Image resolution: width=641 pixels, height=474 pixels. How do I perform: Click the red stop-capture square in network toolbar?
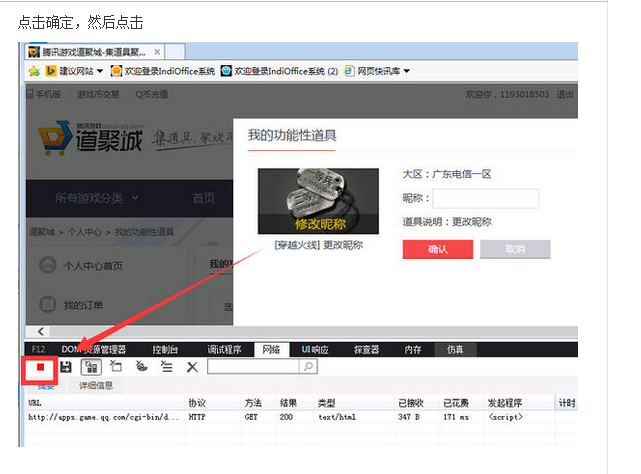click(40, 367)
